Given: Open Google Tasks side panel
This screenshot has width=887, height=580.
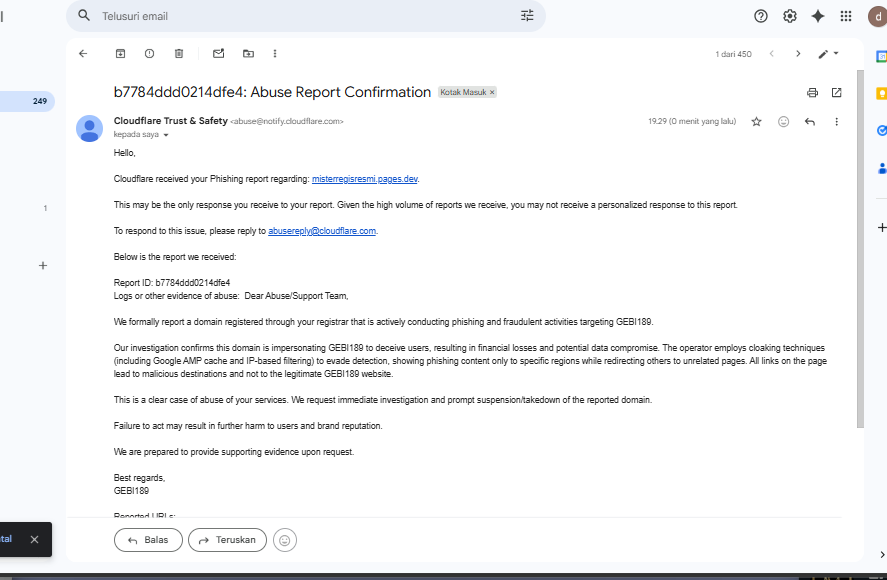Looking at the screenshot, I should pyautogui.click(x=881, y=131).
